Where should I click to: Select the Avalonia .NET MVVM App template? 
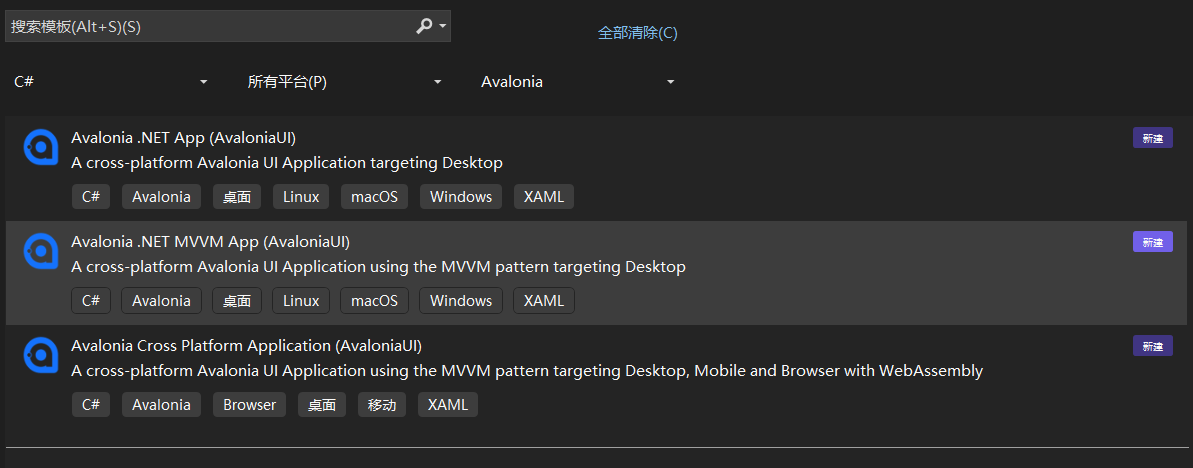coord(500,255)
